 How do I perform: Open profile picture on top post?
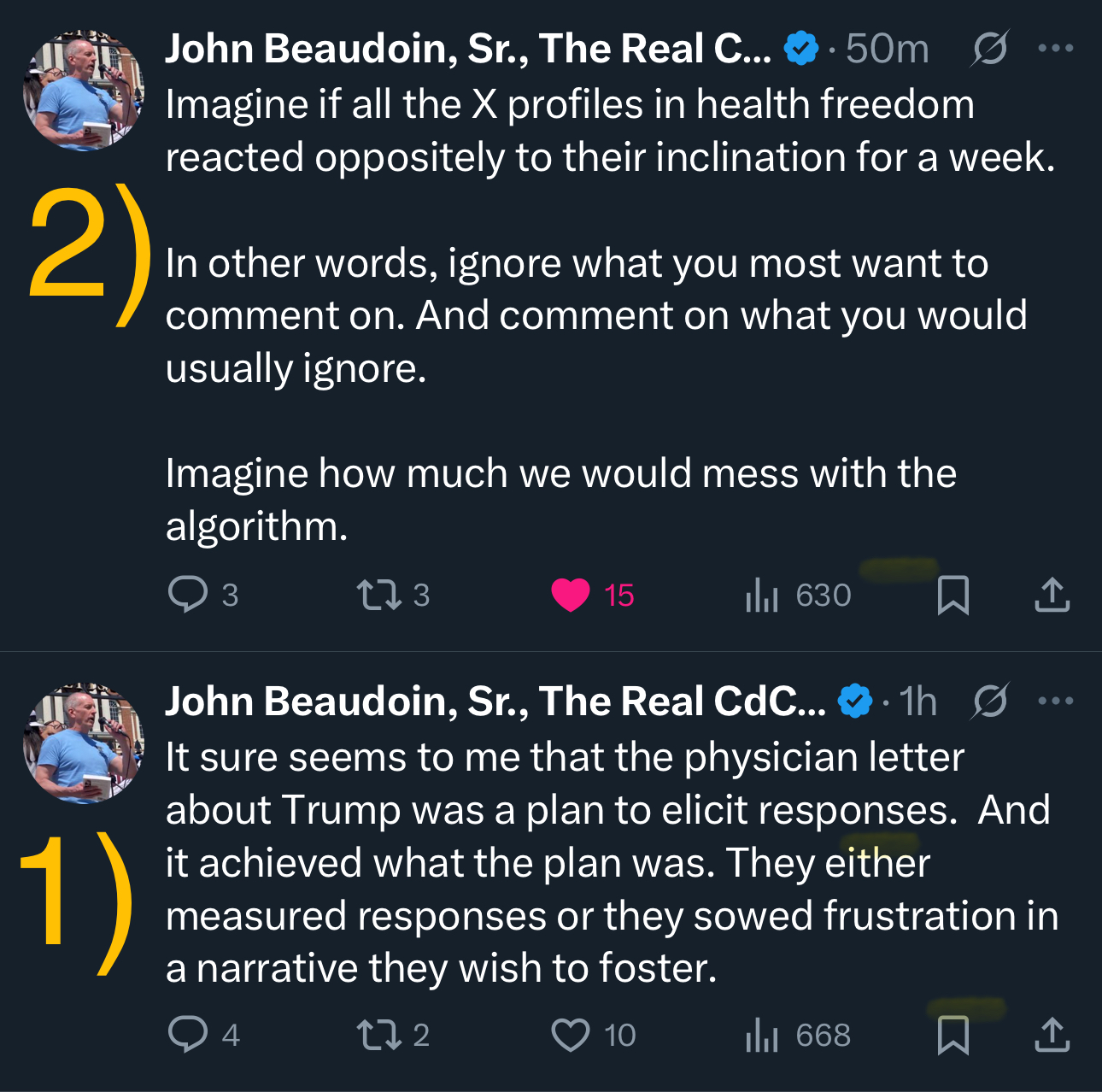tap(83, 91)
